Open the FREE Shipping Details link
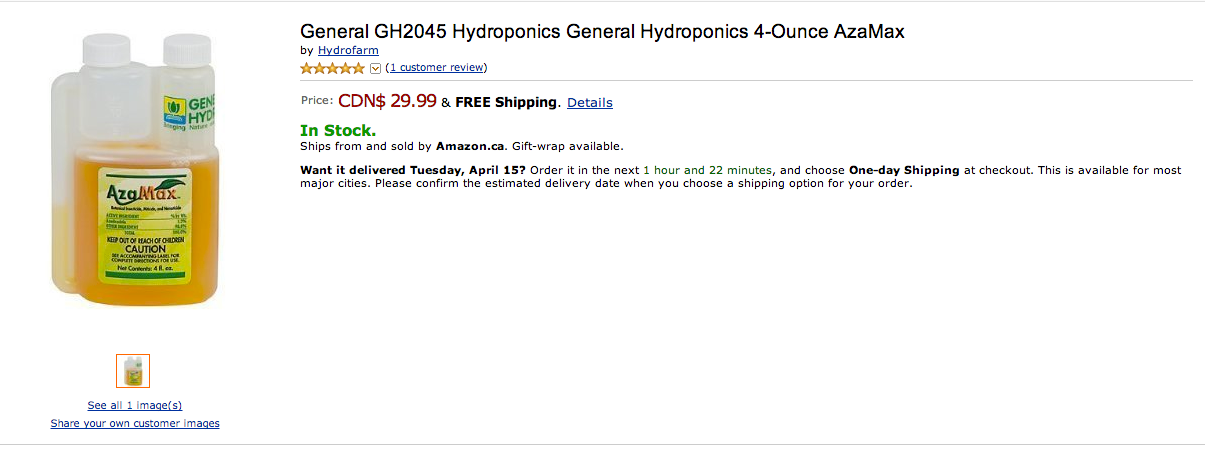 pyautogui.click(x=590, y=103)
